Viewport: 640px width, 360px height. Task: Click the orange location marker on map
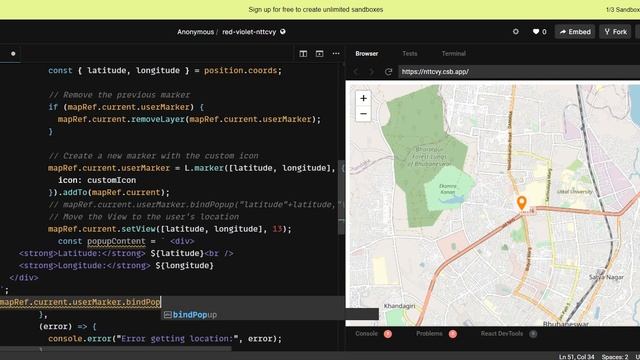coord(521,202)
